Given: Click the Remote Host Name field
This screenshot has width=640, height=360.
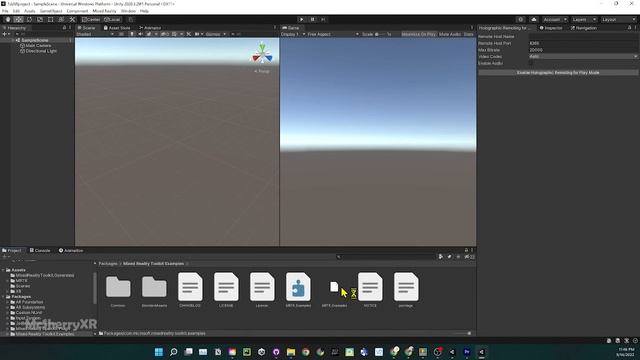Looking at the screenshot, I should [582, 36].
